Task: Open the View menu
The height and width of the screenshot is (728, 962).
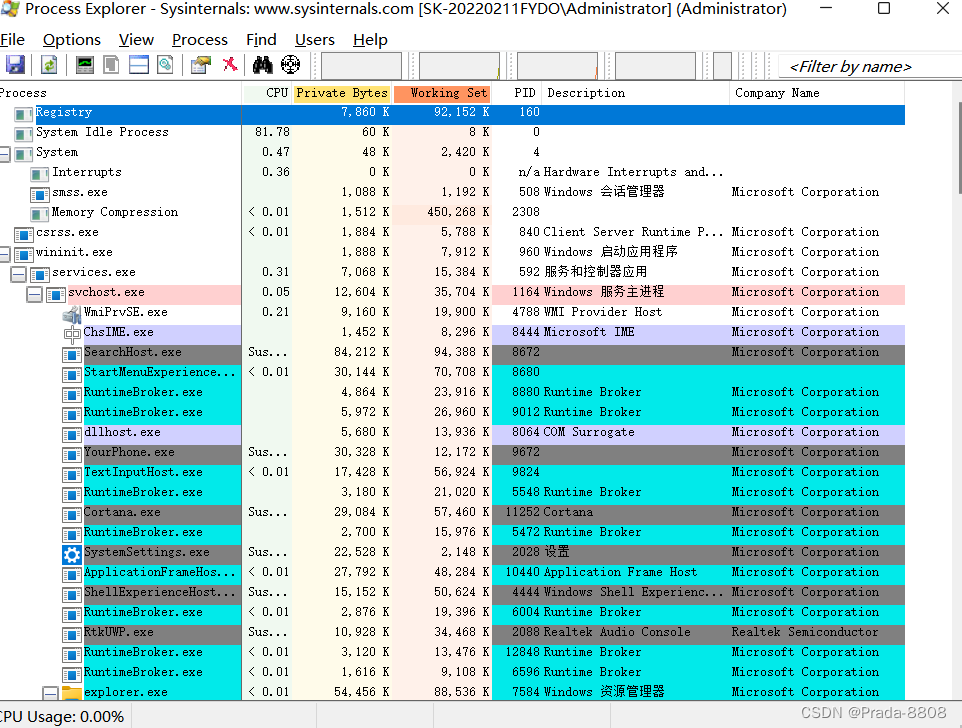Action: 136,40
